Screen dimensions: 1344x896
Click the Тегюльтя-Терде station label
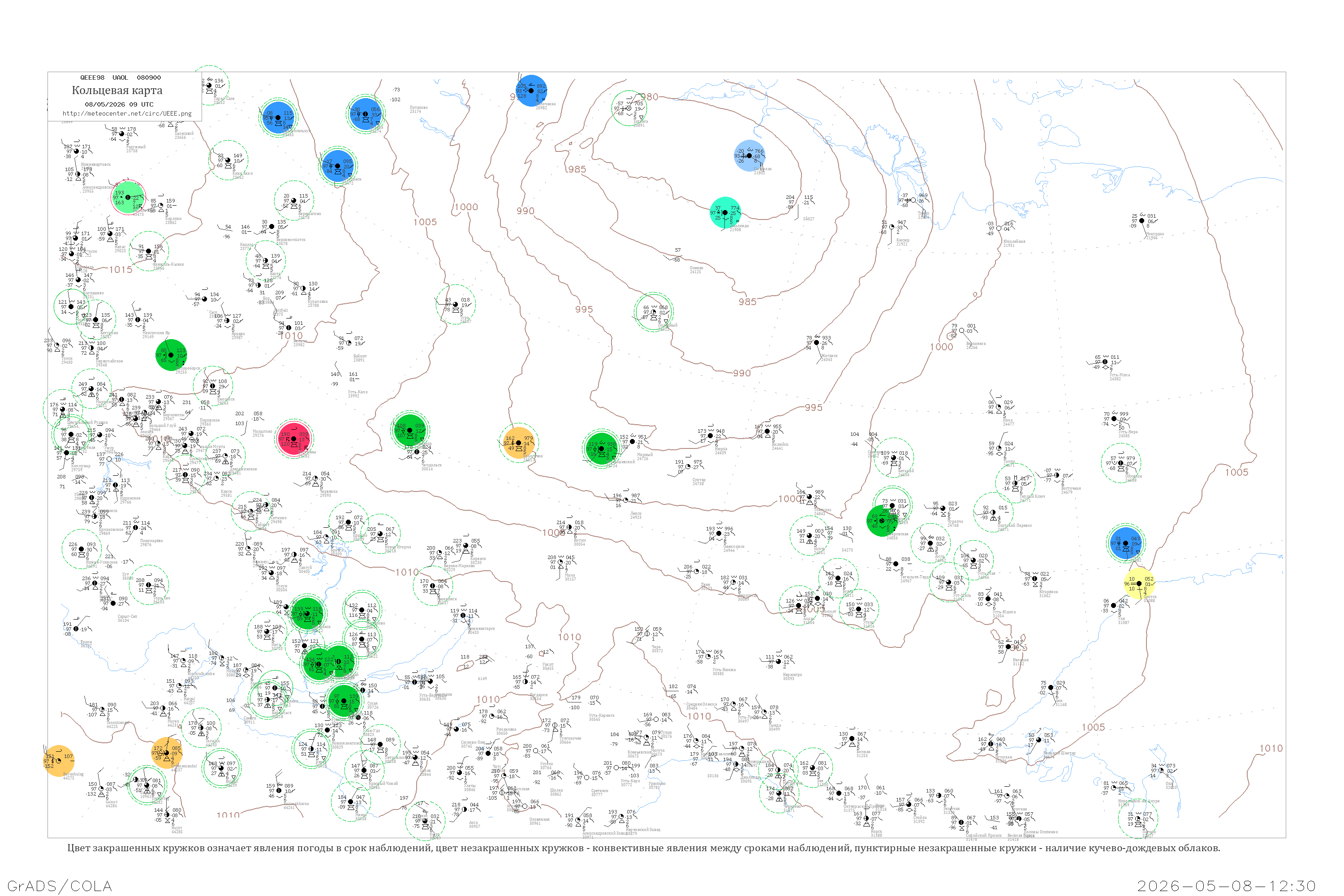tap(915, 577)
